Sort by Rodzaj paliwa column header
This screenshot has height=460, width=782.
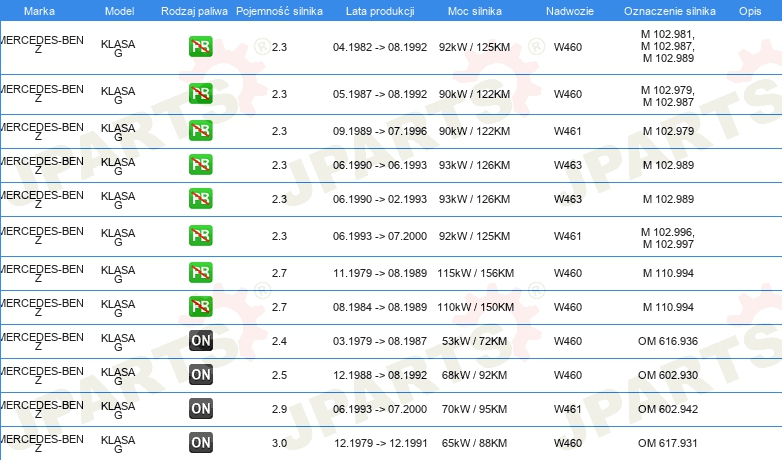click(x=194, y=11)
